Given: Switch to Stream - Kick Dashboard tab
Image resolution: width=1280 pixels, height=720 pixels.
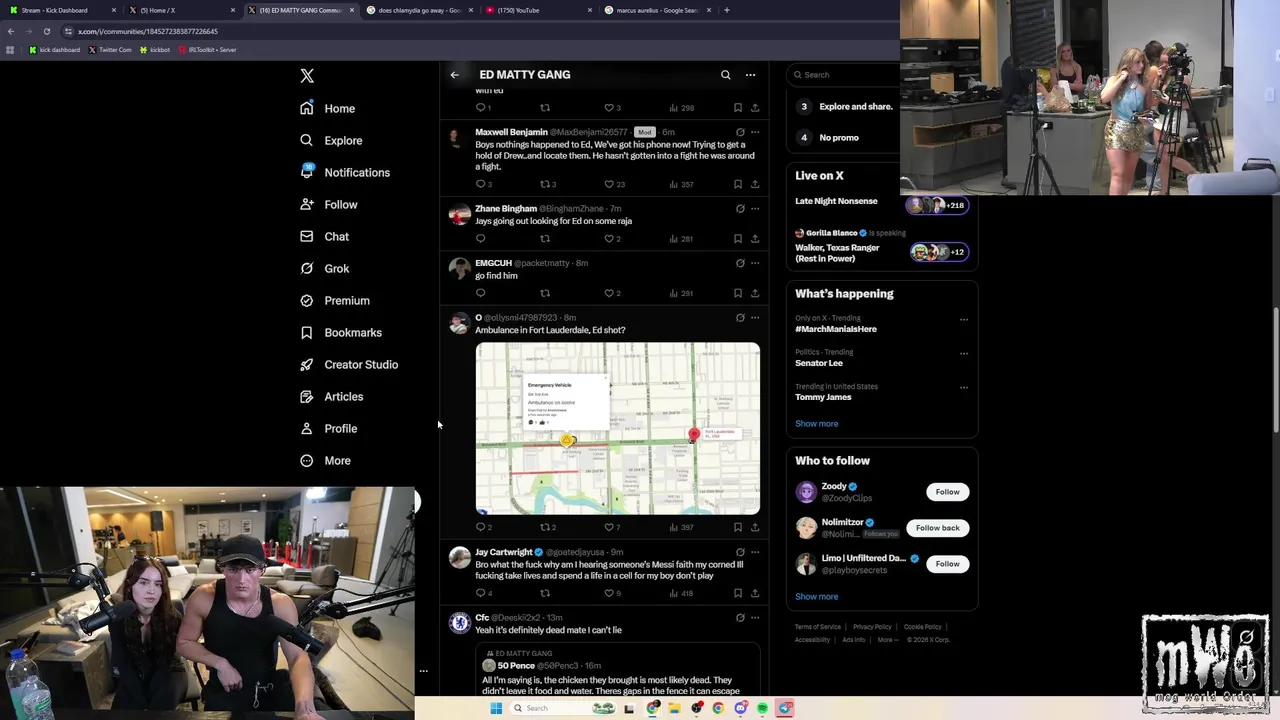Looking at the screenshot, I should [60, 10].
